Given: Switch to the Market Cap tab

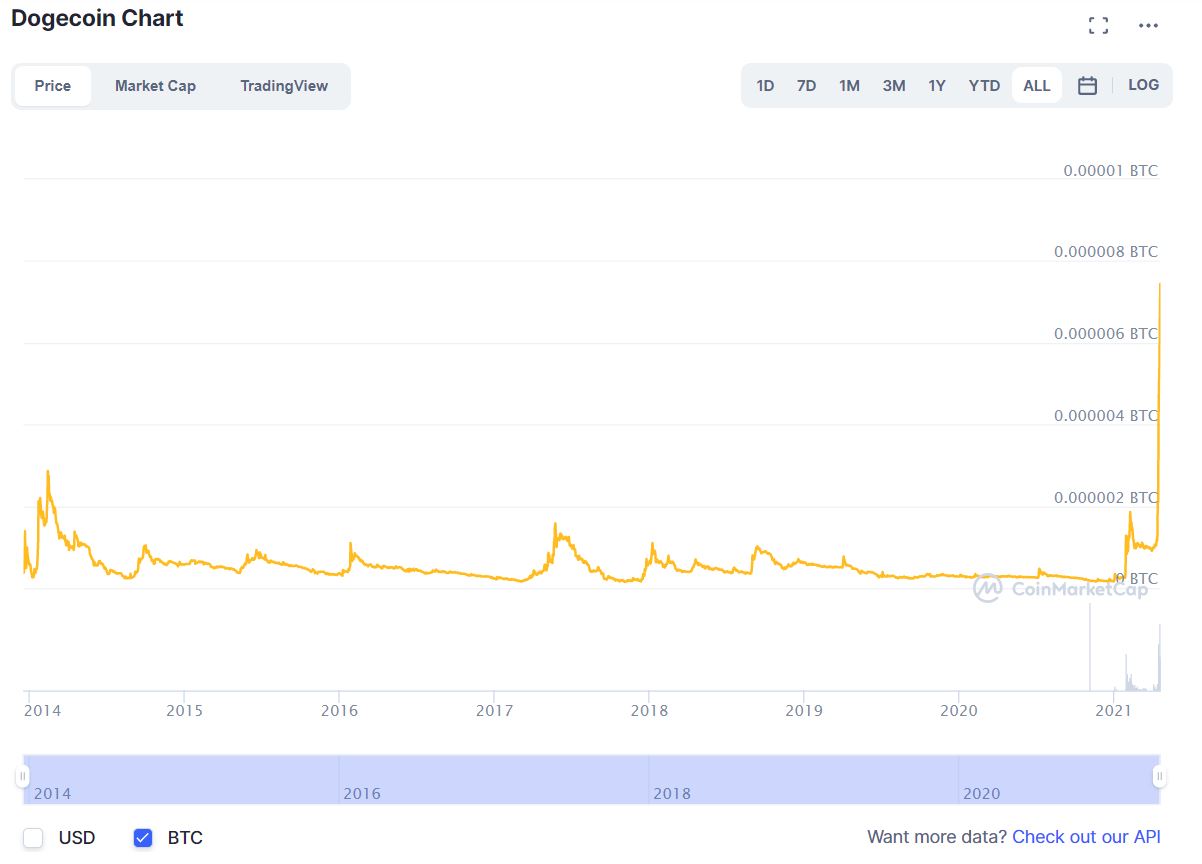Looking at the screenshot, I should (155, 86).
